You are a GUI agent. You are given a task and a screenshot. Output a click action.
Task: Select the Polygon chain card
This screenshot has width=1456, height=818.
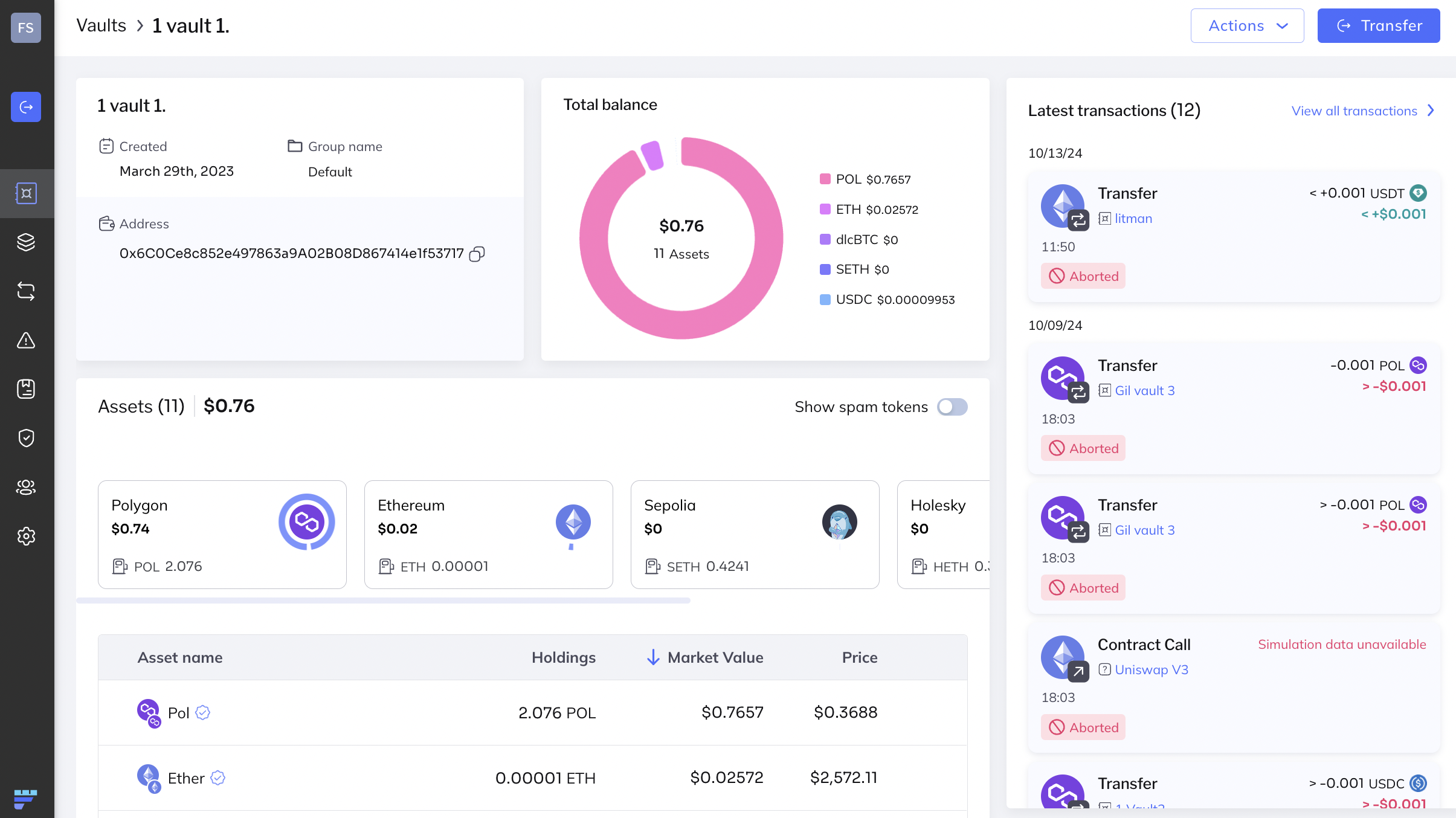coord(222,535)
